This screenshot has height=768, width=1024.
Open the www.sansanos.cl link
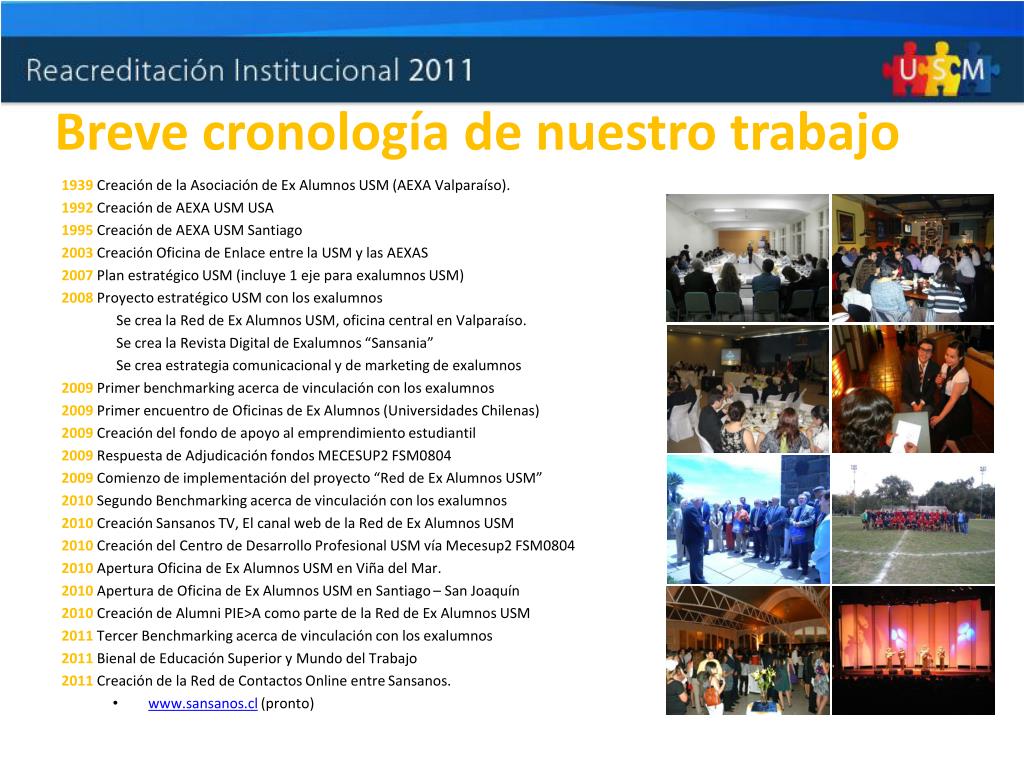pos(202,703)
